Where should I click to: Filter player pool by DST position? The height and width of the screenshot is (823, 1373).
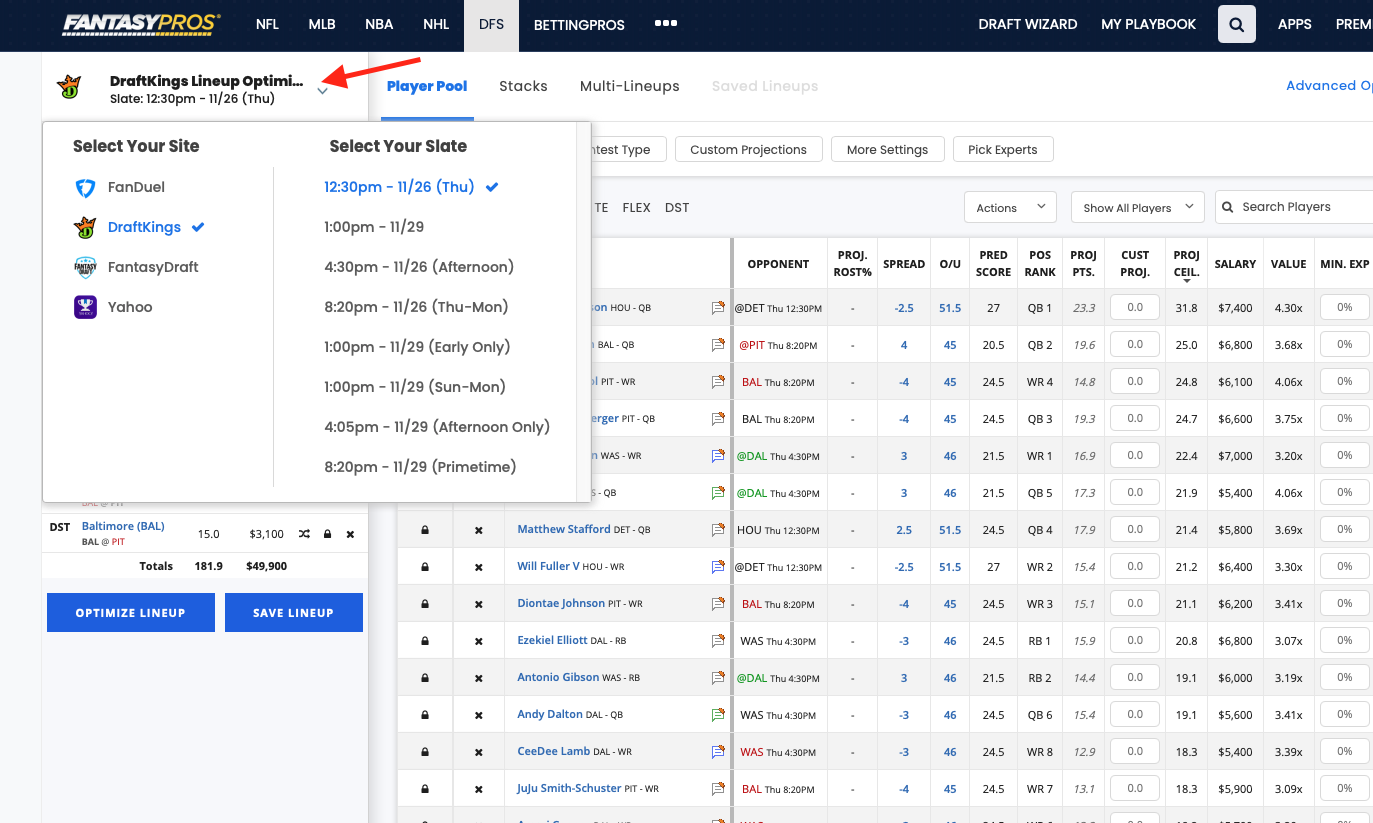pyautogui.click(x=677, y=208)
